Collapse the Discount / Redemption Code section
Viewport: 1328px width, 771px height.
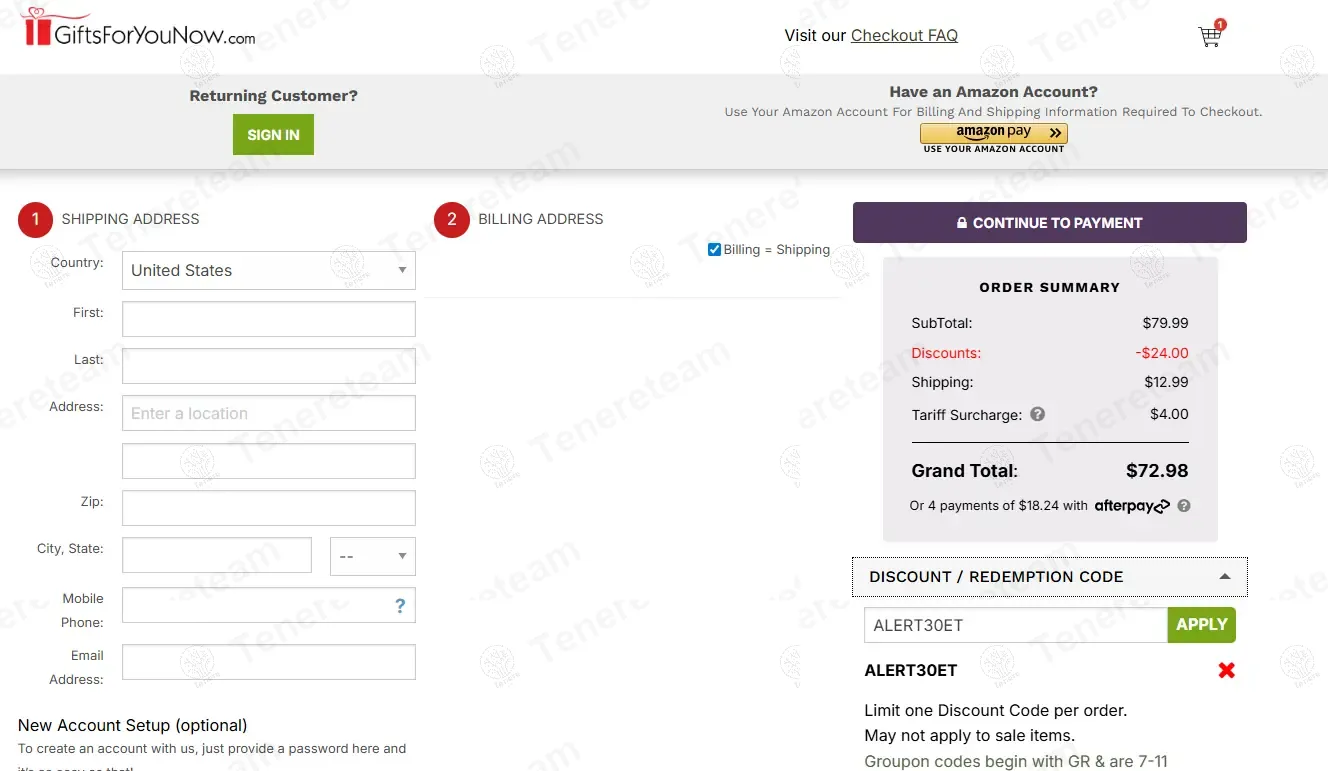pyautogui.click(x=1050, y=577)
